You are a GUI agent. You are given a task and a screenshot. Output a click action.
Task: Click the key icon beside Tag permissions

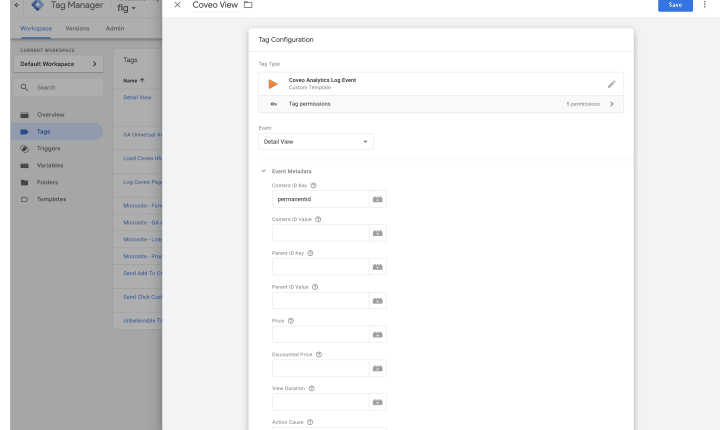274,104
